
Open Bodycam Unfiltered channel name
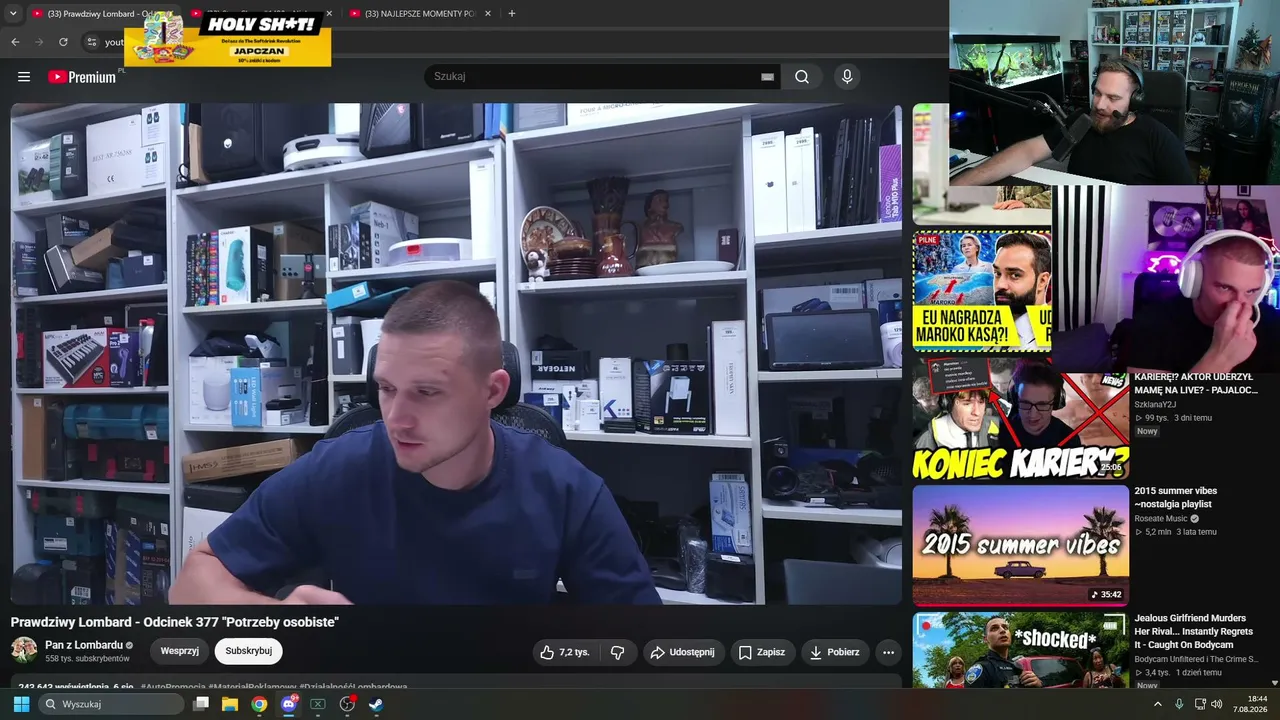(1196, 659)
